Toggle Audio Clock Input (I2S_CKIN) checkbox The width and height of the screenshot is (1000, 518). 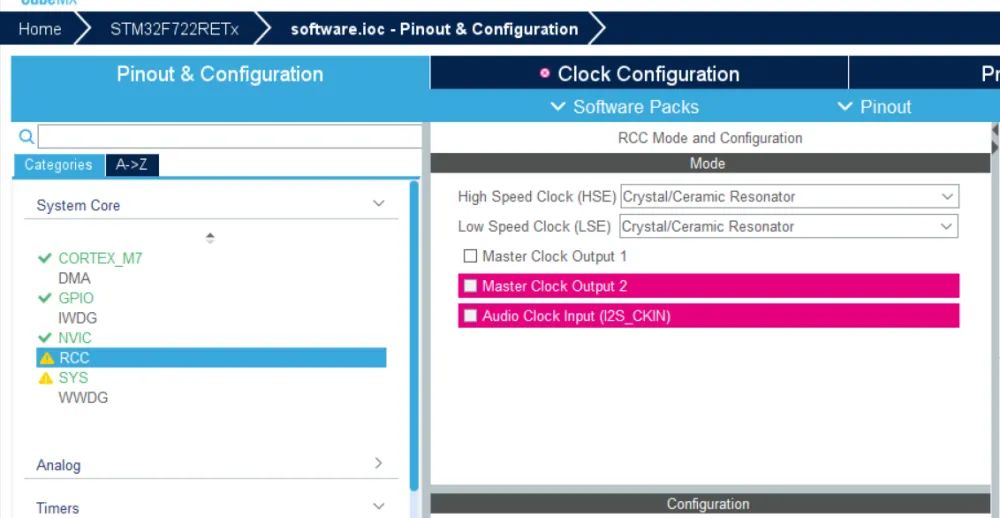click(x=470, y=316)
